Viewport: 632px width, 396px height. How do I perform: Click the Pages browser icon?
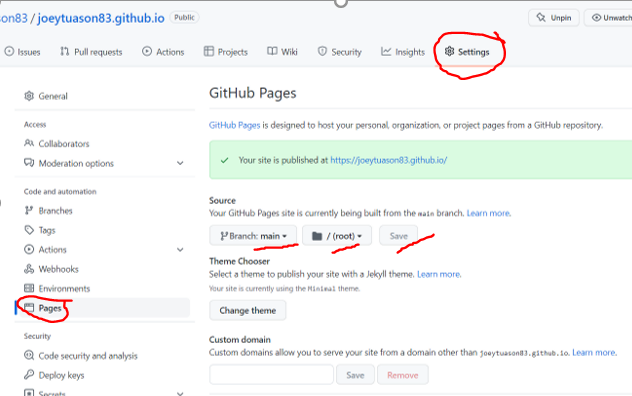click(29, 308)
